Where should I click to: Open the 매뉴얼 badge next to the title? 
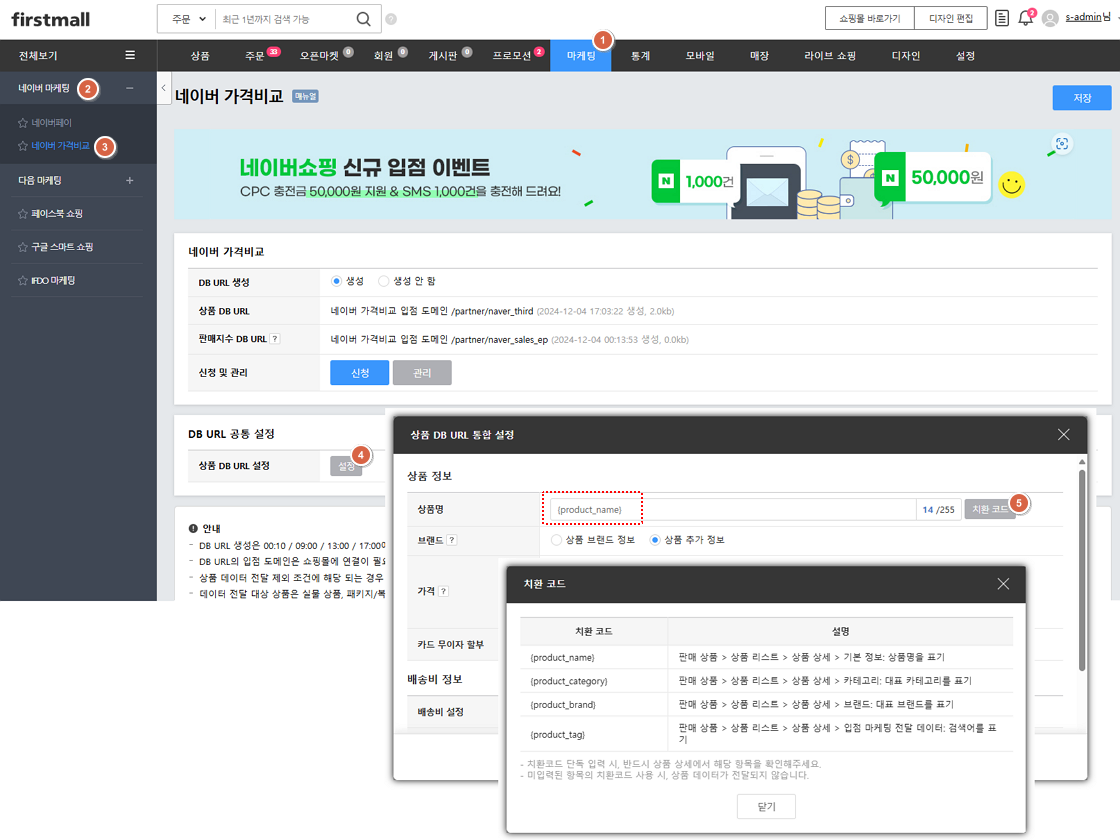pos(305,96)
